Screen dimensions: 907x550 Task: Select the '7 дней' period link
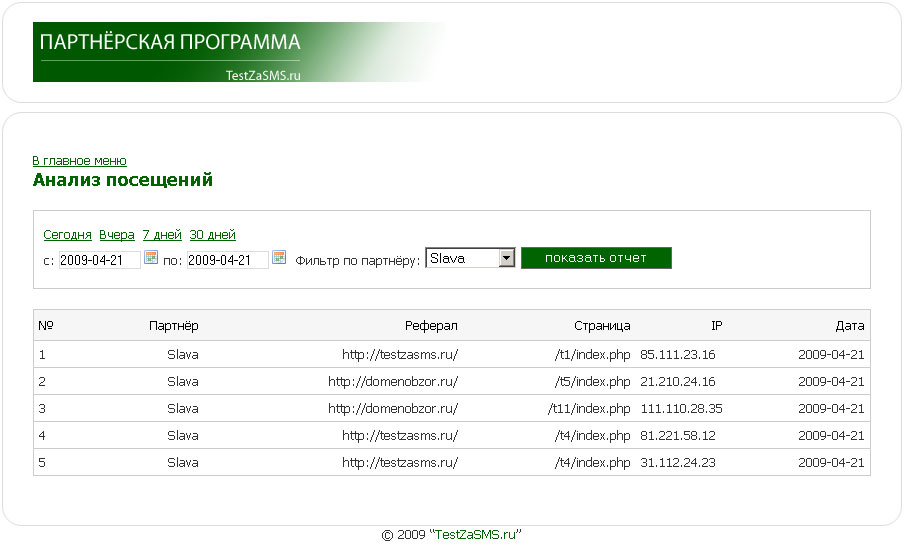pyautogui.click(x=162, y=235)
